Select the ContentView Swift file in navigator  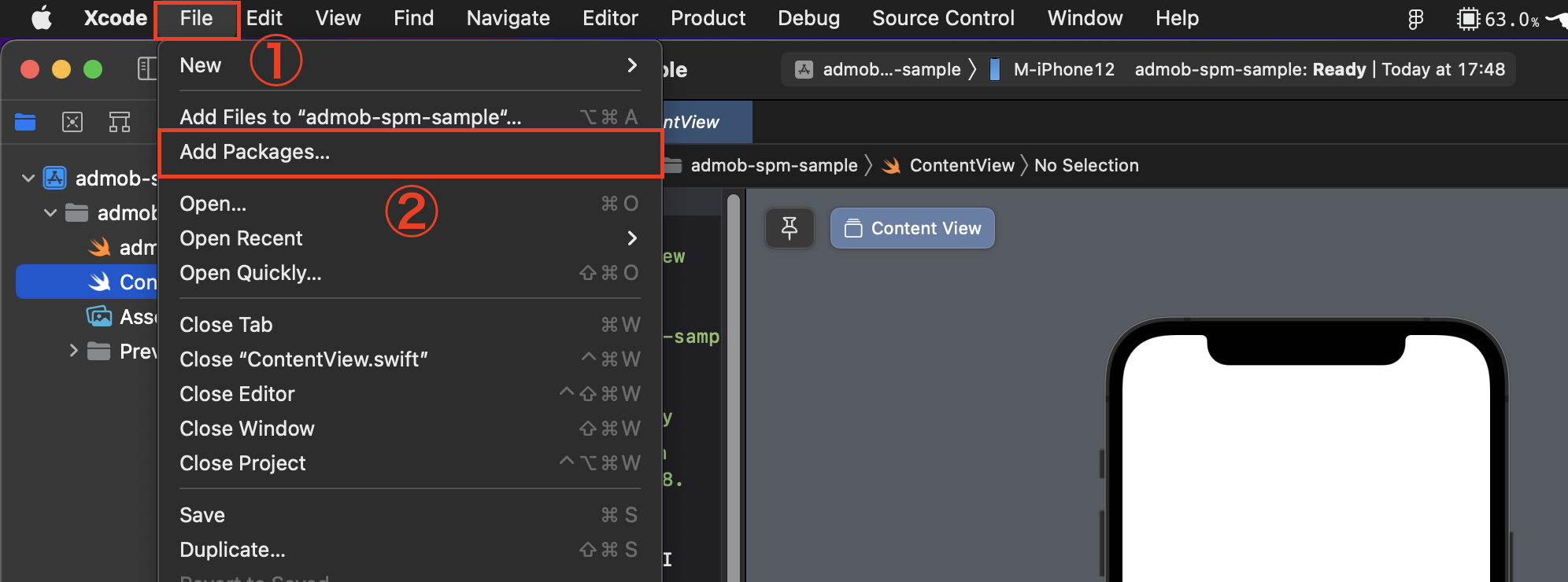[x=87, y=282]
